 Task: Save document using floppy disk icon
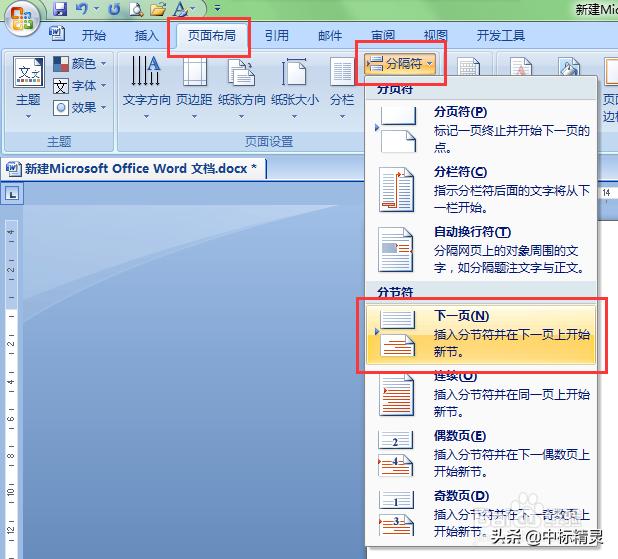coord(60,8)
